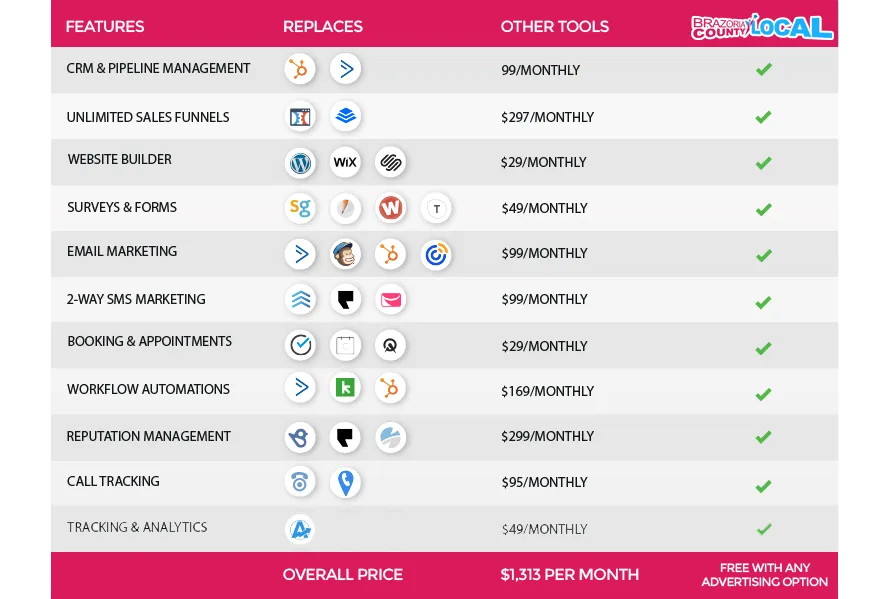
Task: Select the HubSpot icon in CRM row
Action: tap(300, 69)
